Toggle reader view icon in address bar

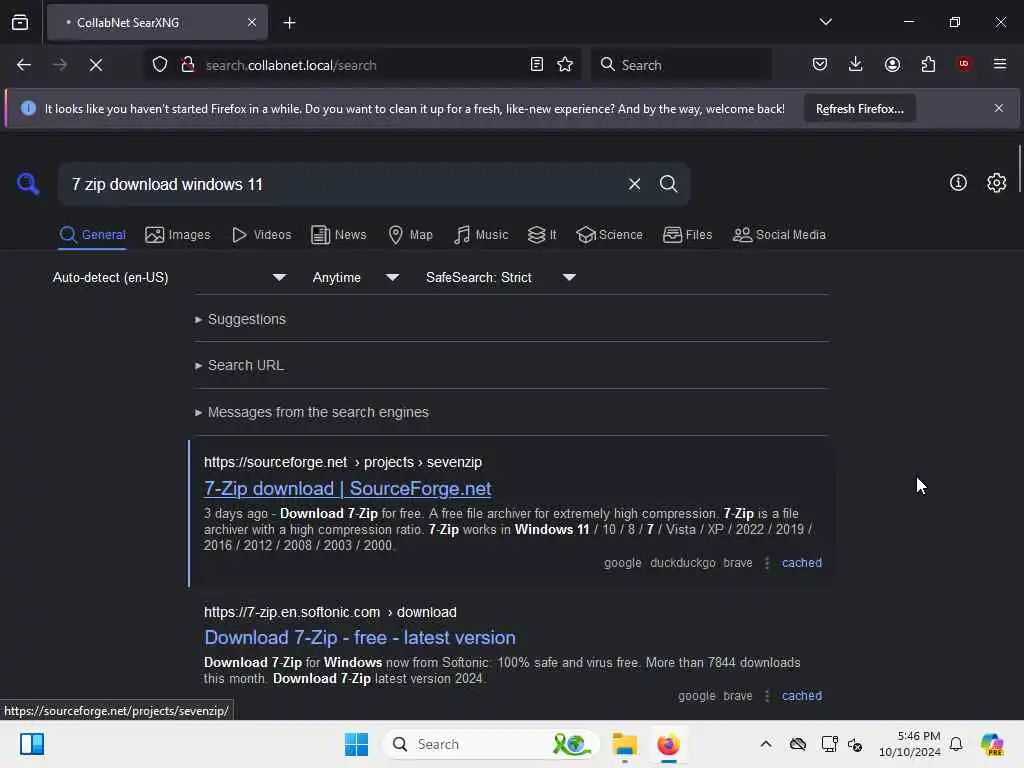point(536,65)
